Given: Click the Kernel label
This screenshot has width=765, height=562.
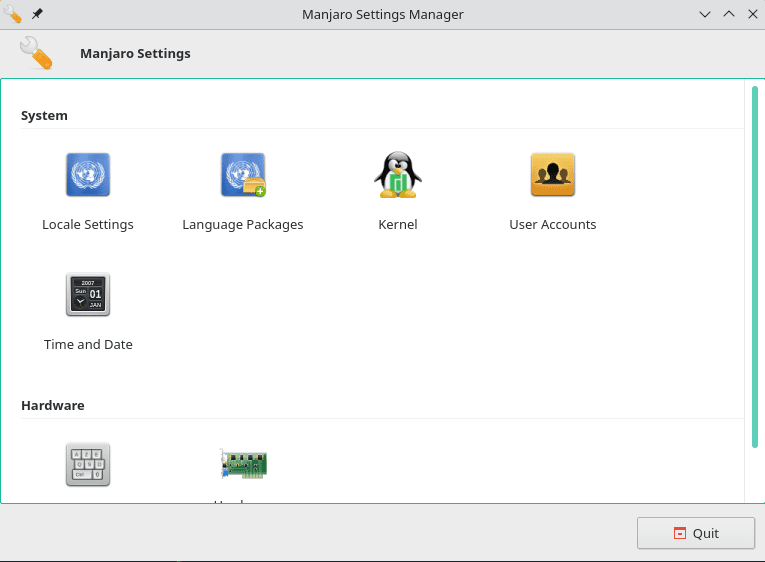Looking at the screenshot, I should coord(398,224).
